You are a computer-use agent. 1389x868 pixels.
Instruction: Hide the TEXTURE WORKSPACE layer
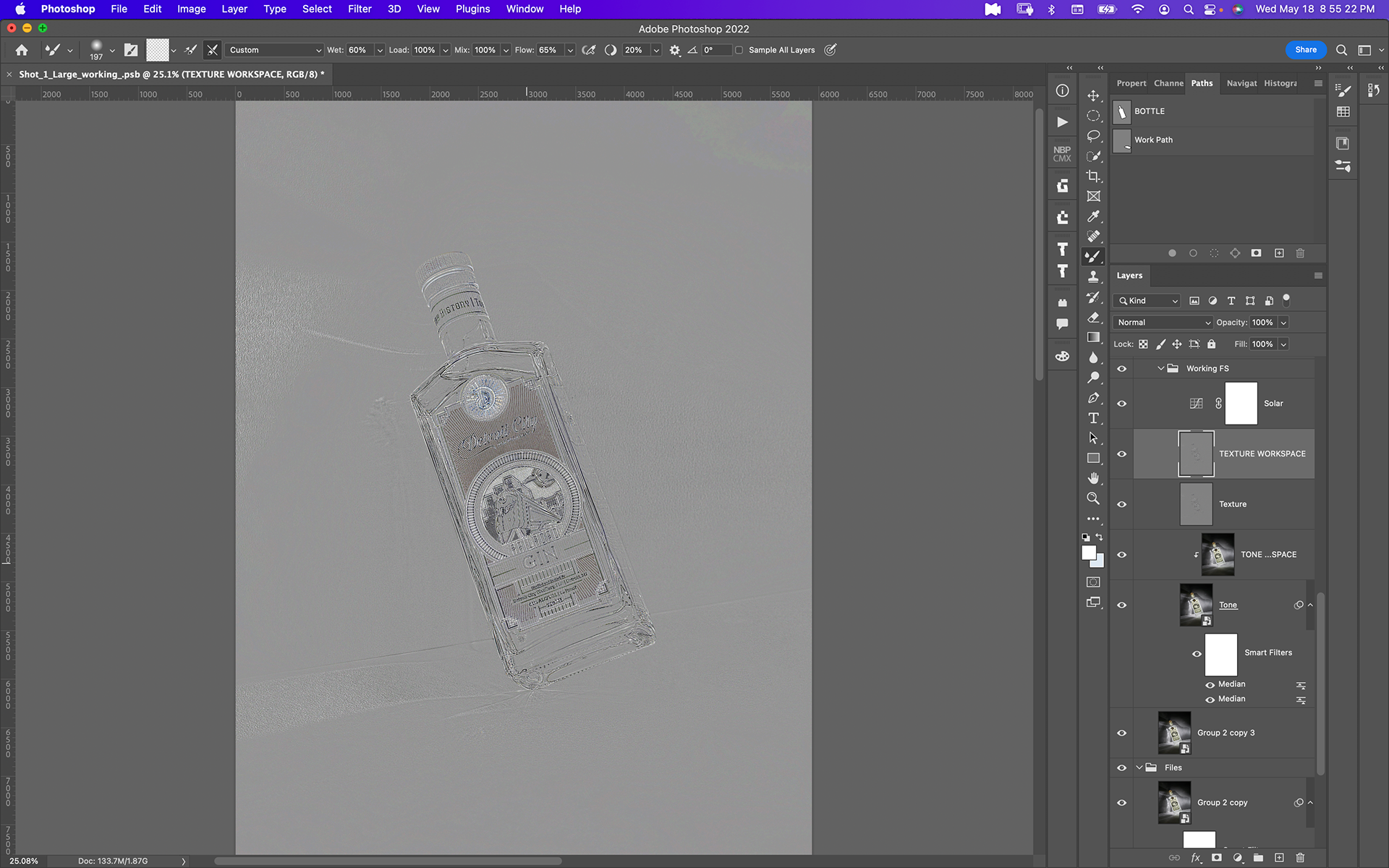[x=1121, y=454]
